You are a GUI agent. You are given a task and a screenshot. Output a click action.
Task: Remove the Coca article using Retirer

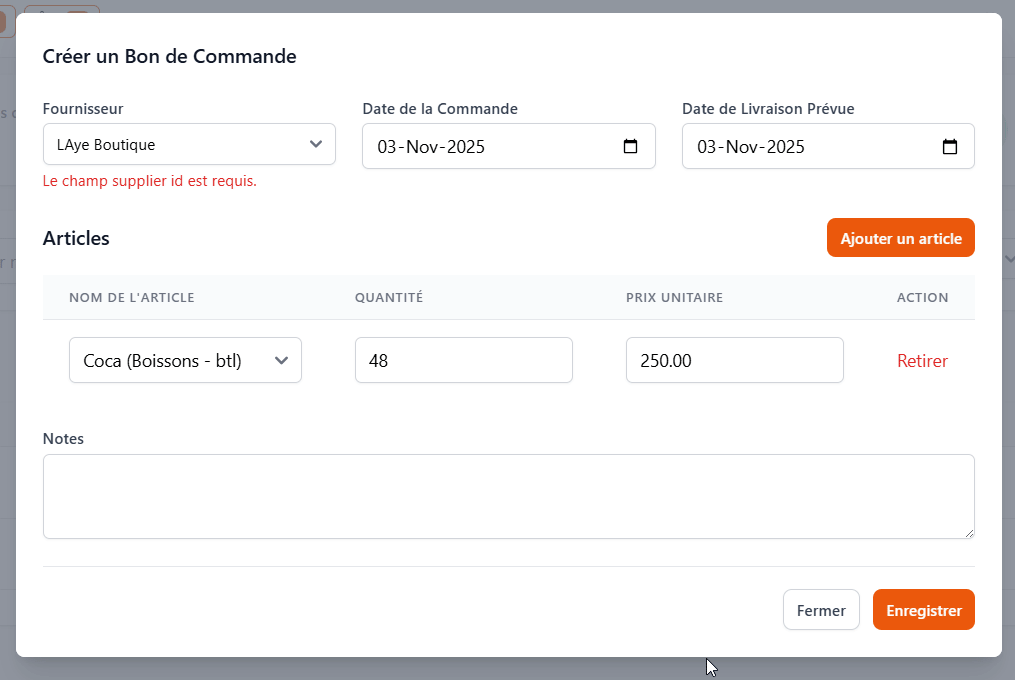pyautogui.click(x=922, y=361)
